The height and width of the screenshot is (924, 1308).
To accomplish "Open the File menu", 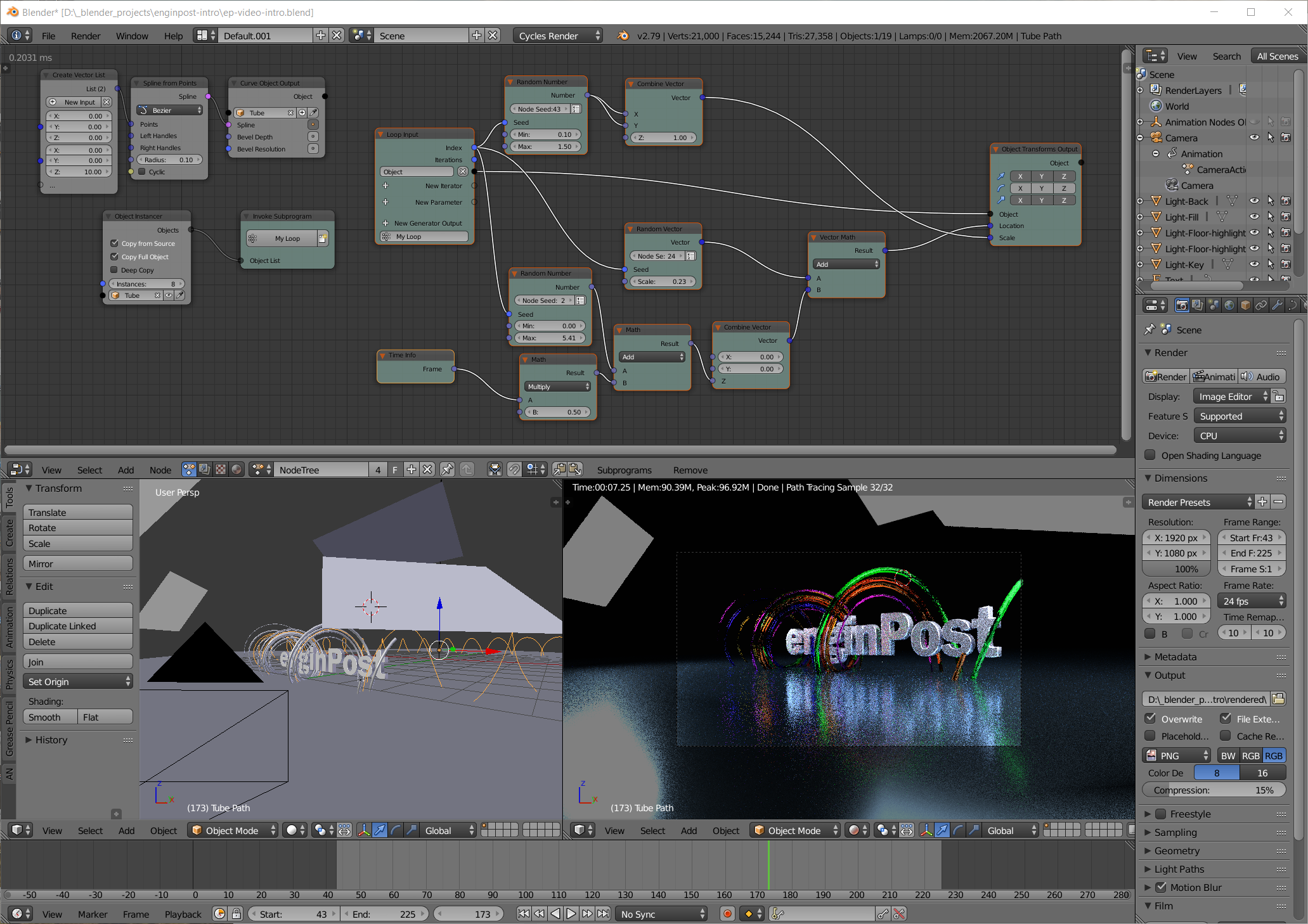I will pyautogui.click(x=49, y=35).
